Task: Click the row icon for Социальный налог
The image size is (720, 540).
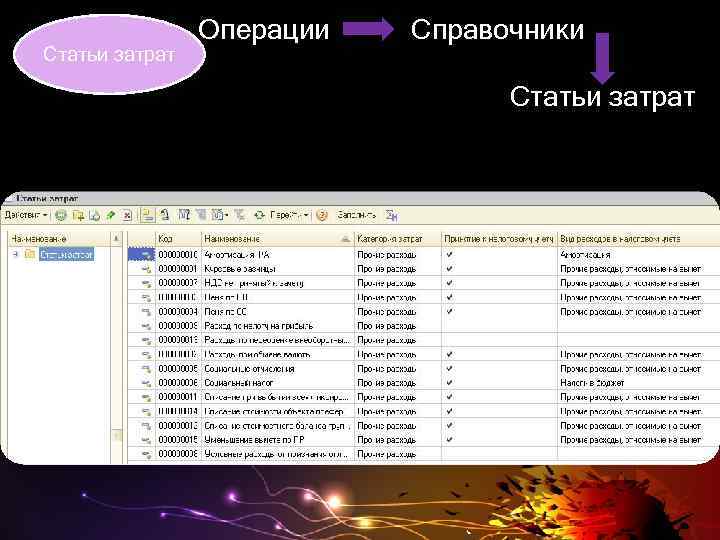Action: coord(146,383)
